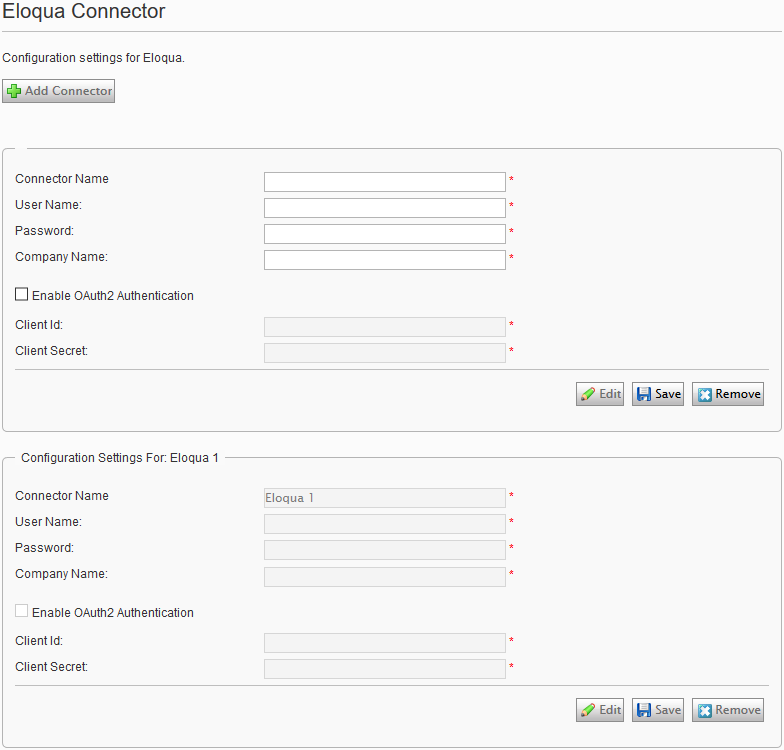This screenshot has height=750, width=784.
Task: Click Save in the new connector form
Action: point(658,394)
